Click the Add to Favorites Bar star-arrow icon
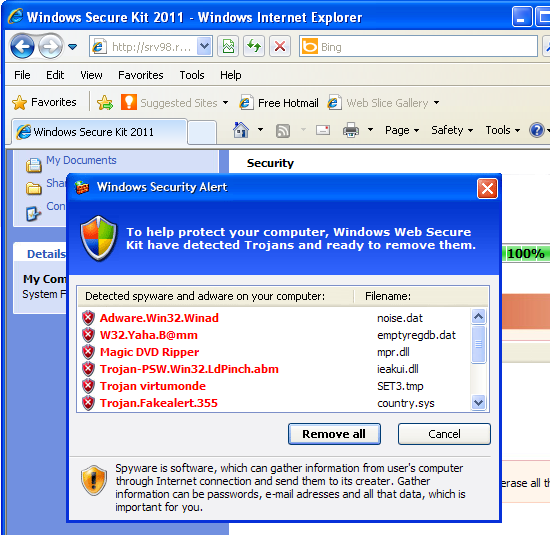 pyautogui.click(x=105, y=102)
